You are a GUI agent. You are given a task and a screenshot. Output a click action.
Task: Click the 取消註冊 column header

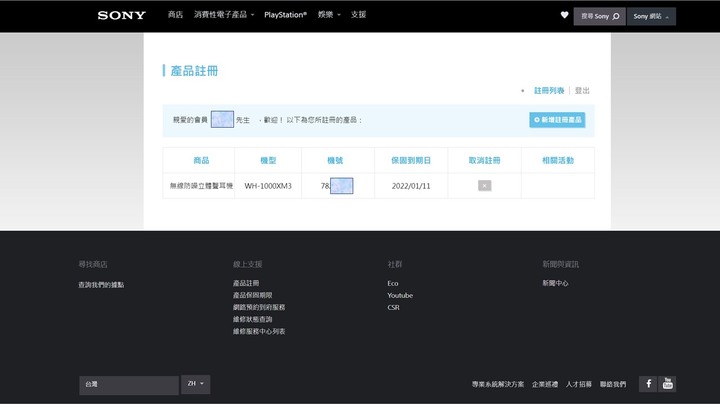484,160
